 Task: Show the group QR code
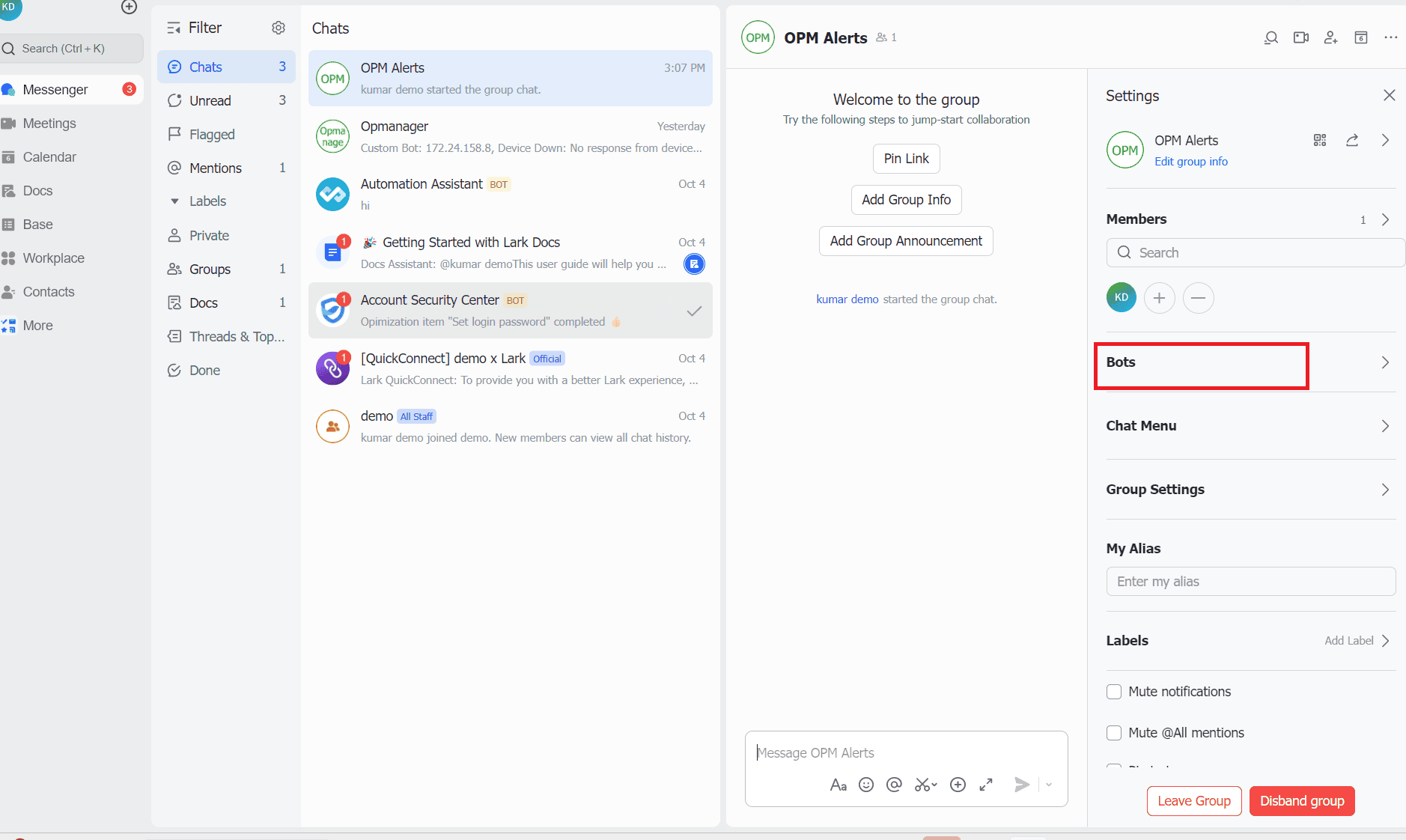pos(1320,140)
